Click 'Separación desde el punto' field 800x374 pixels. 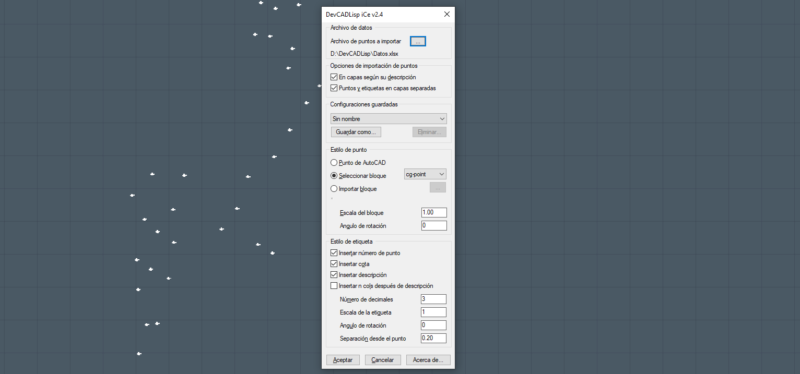(x=434, y=338)
